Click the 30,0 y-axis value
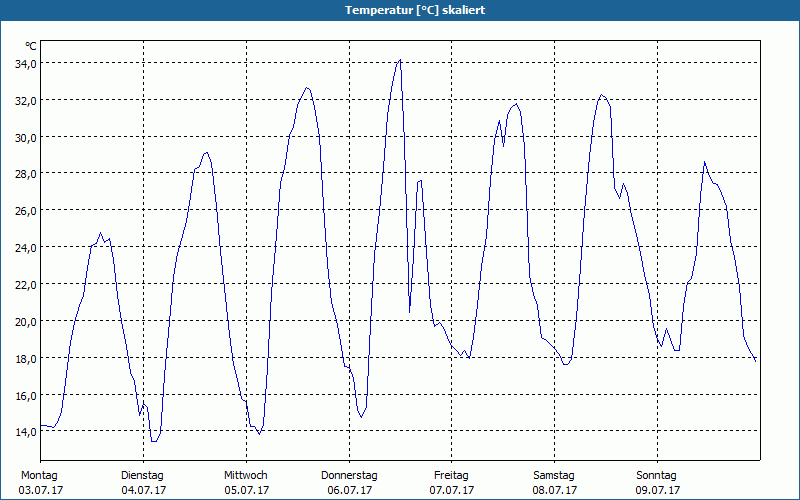The image size is (800, 500). coord(26,138)
